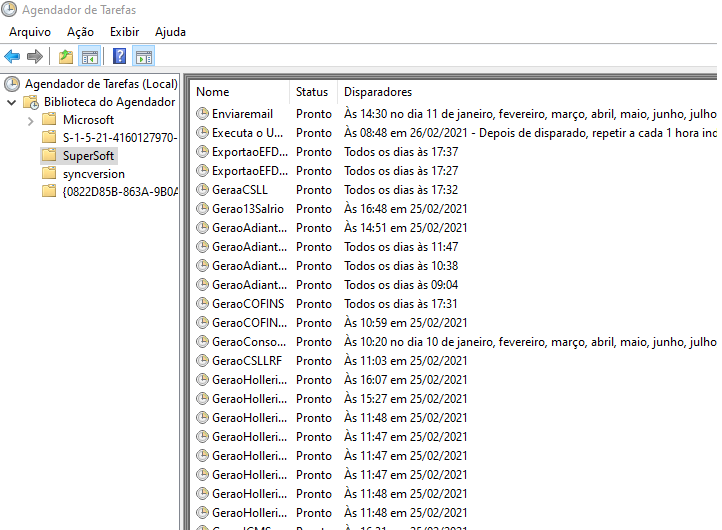Open the Ajuda menu
Viewport: 722px width, 530px height.
pos(170,32)
